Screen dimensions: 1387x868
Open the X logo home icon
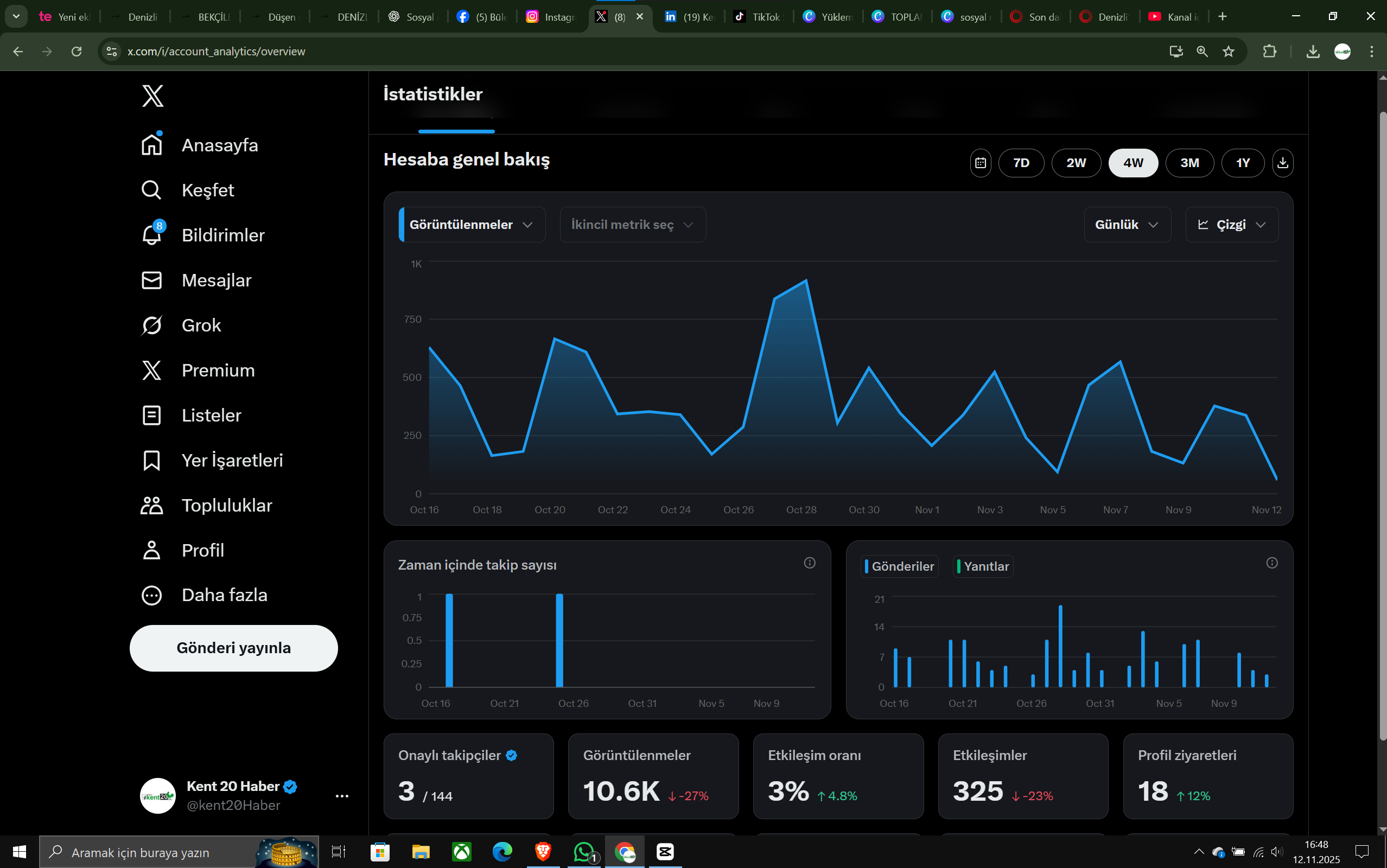152,96
